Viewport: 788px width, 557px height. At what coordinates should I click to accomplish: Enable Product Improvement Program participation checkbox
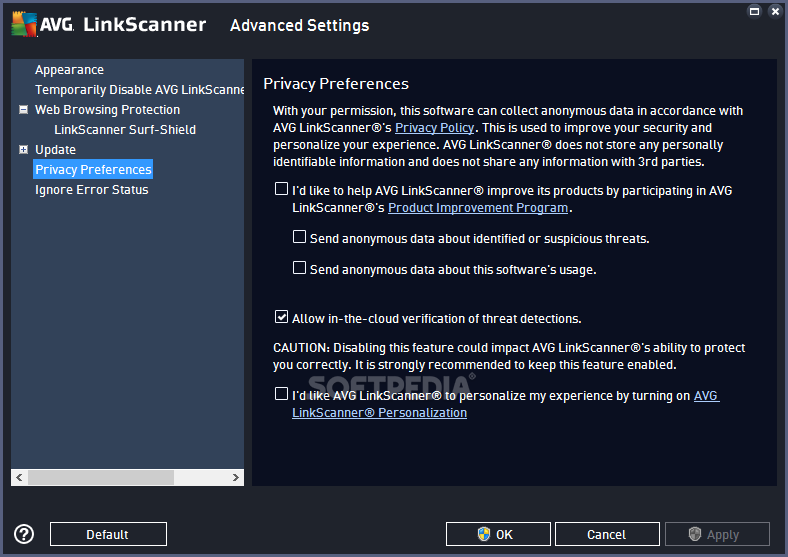tap(281, 189)
